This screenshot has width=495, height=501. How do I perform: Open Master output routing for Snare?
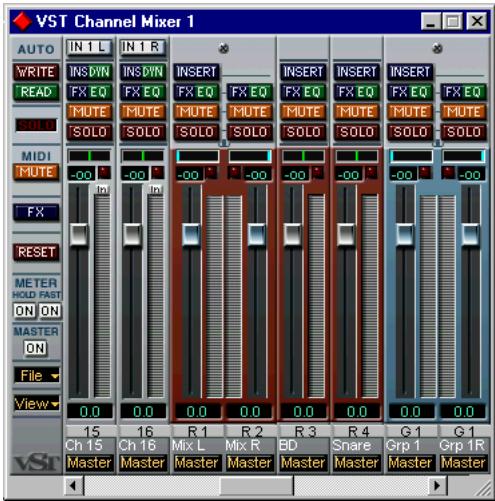pos(357,463)
